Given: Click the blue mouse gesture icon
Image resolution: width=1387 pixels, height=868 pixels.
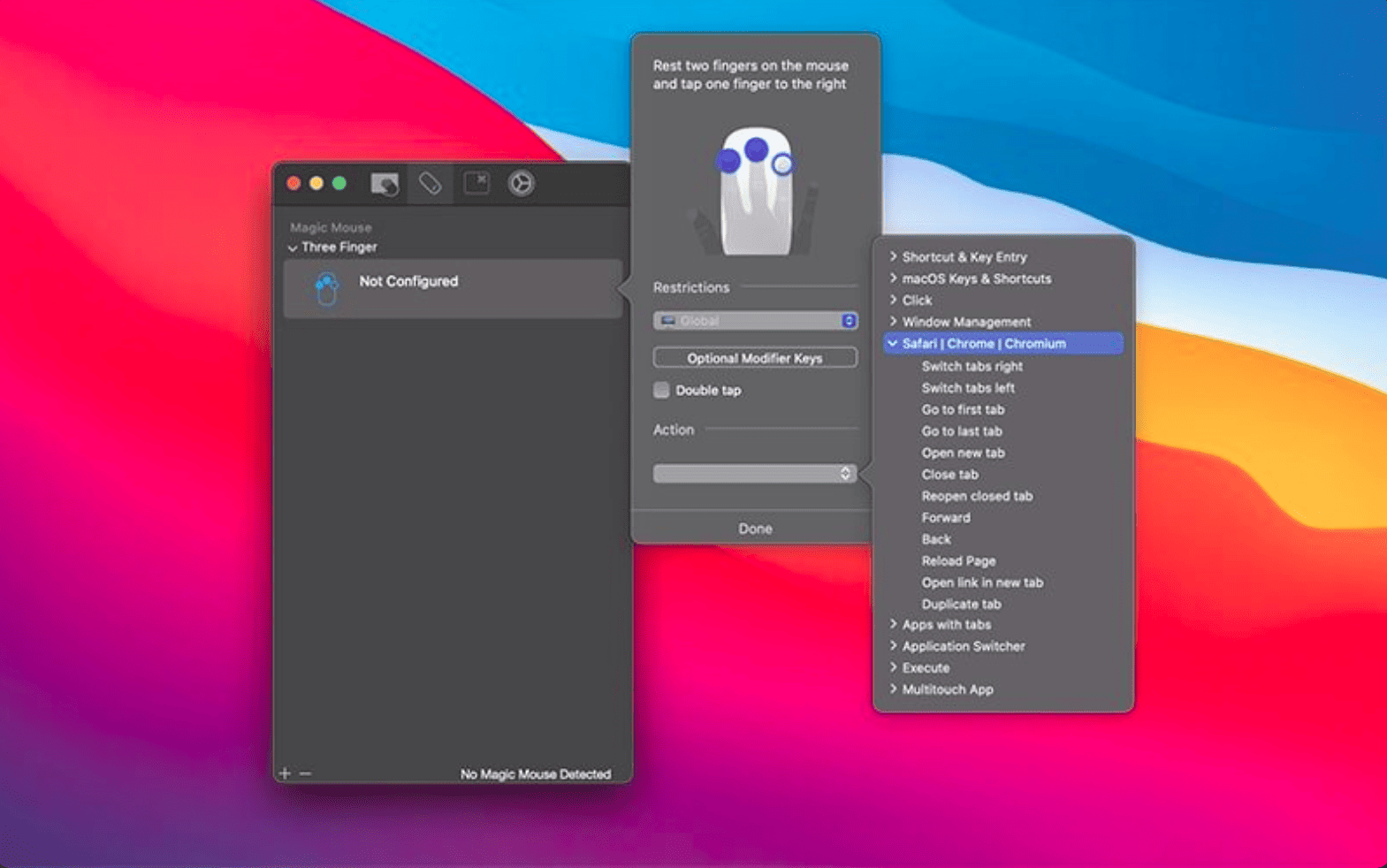Looking at the screenshot, I should click(x=327, y=289).
